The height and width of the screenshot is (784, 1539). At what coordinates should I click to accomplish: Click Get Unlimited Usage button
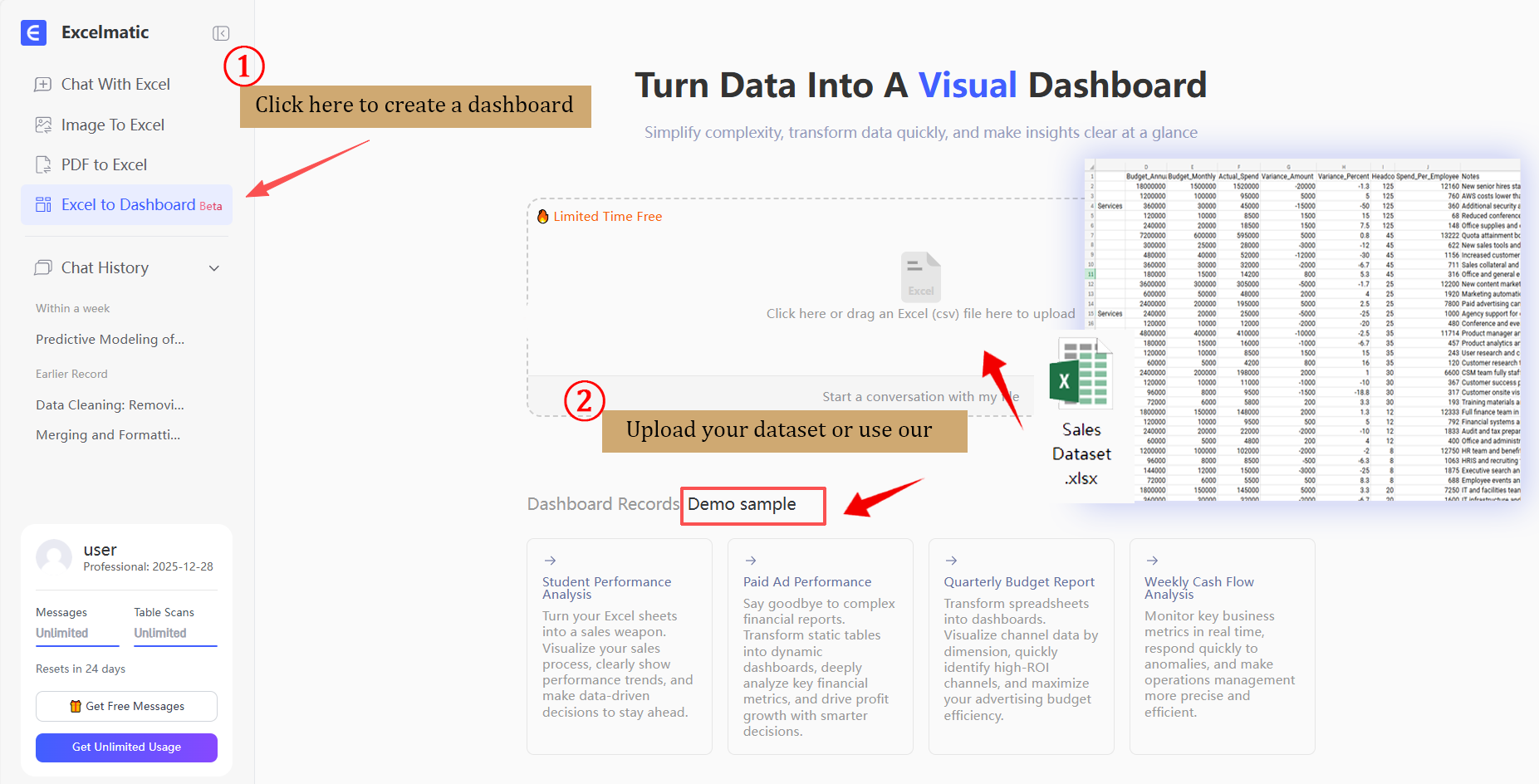pos(126,747)
